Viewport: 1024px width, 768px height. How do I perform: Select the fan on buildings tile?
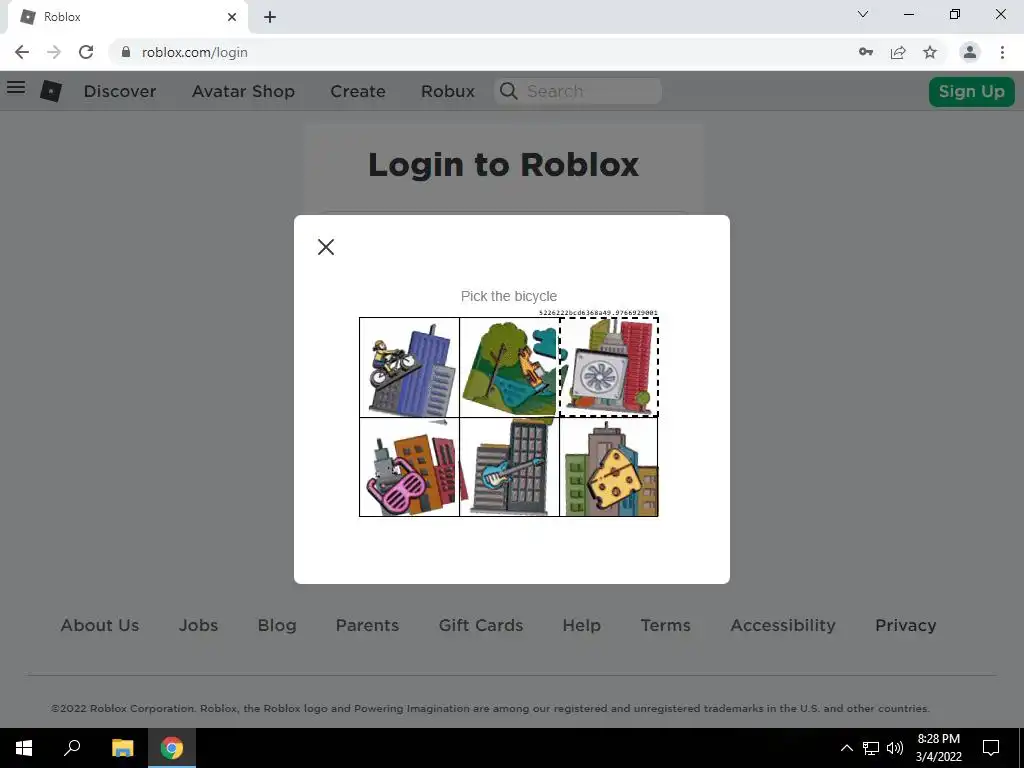pos(609,367)
